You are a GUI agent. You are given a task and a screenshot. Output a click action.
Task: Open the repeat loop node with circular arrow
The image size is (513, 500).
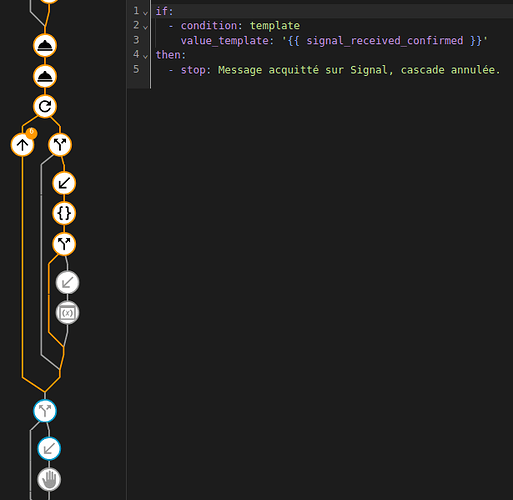click(45, 107)
